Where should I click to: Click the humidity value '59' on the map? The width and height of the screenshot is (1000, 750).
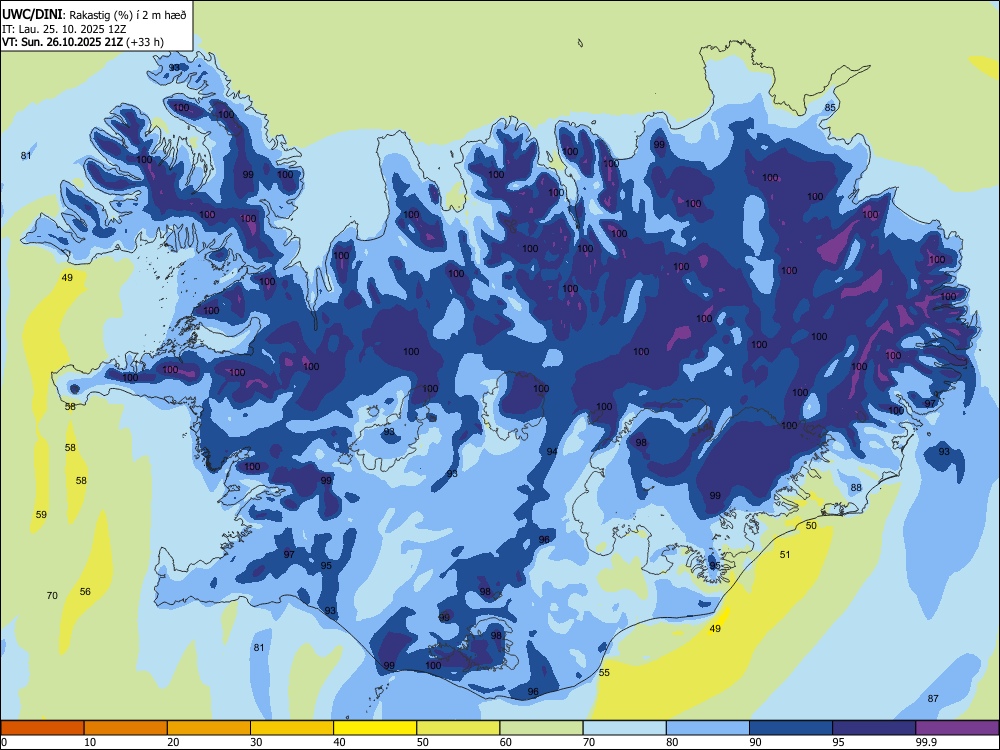pos(41,514)
